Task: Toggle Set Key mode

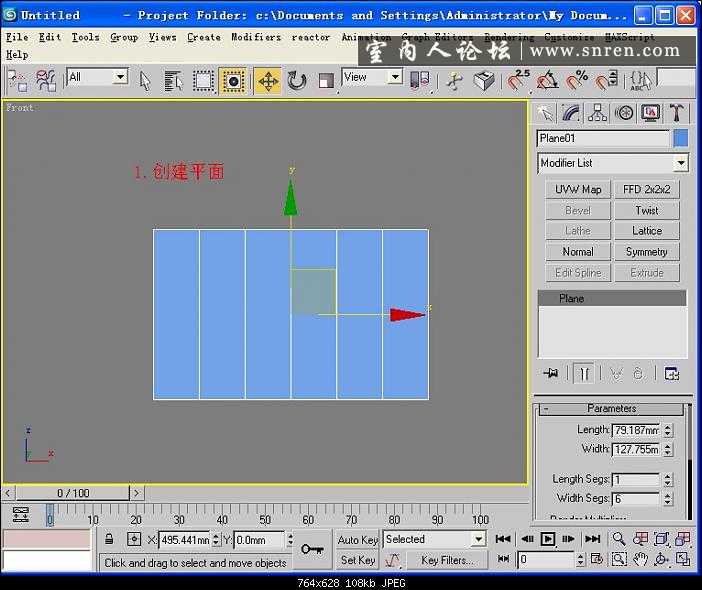Action: coord(358,560)
